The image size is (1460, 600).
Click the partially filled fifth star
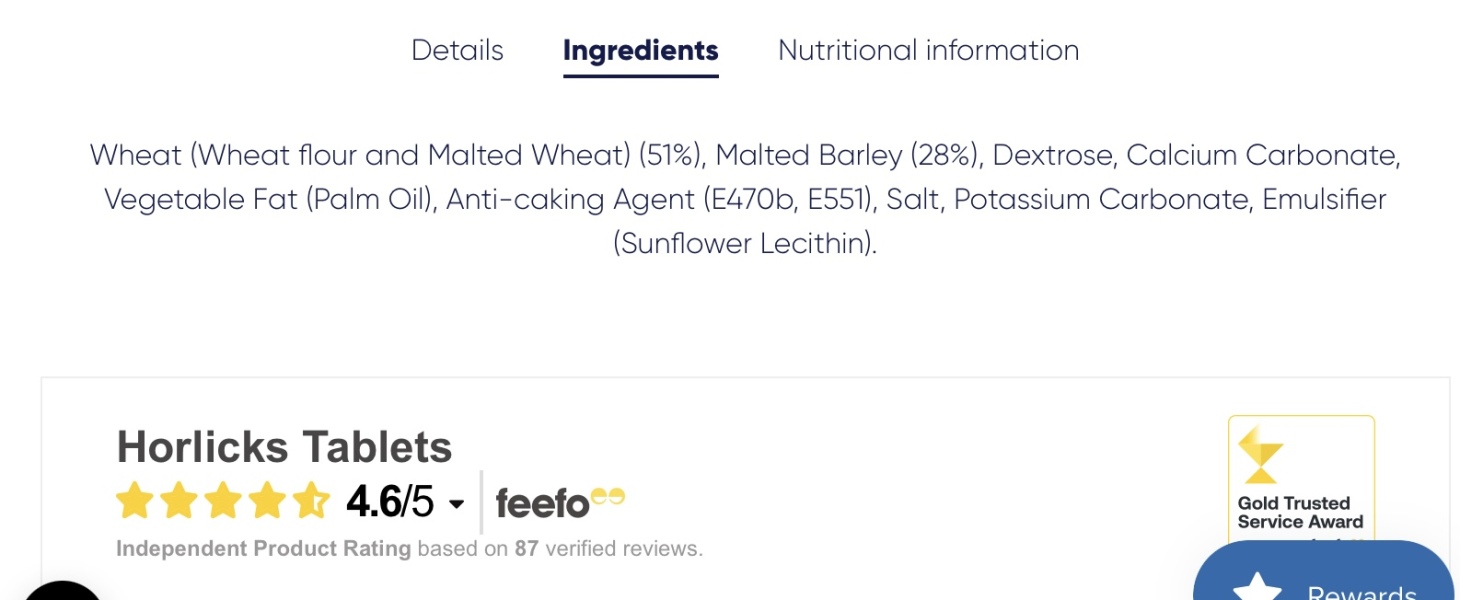click(311, 501)
